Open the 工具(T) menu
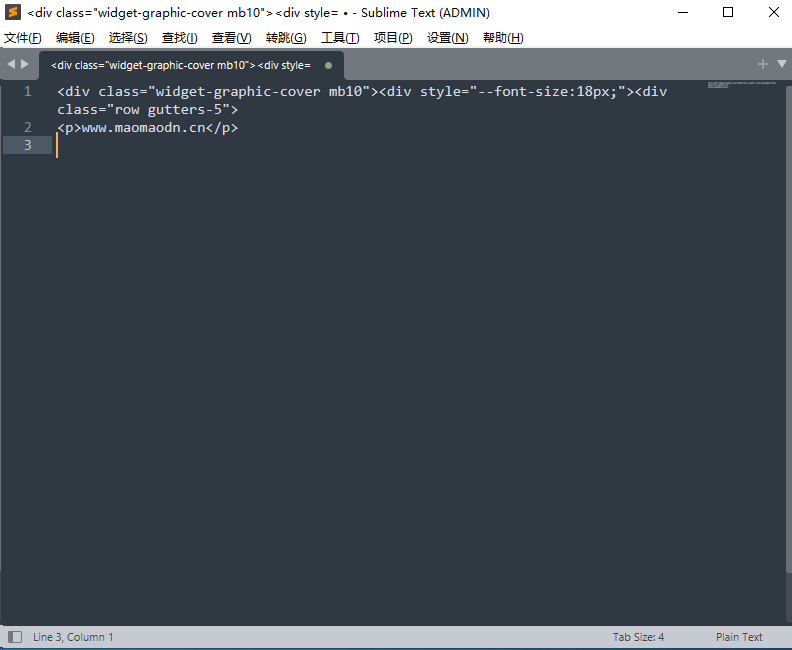Screen dimensions: 792x650 (x=340, y=38)
